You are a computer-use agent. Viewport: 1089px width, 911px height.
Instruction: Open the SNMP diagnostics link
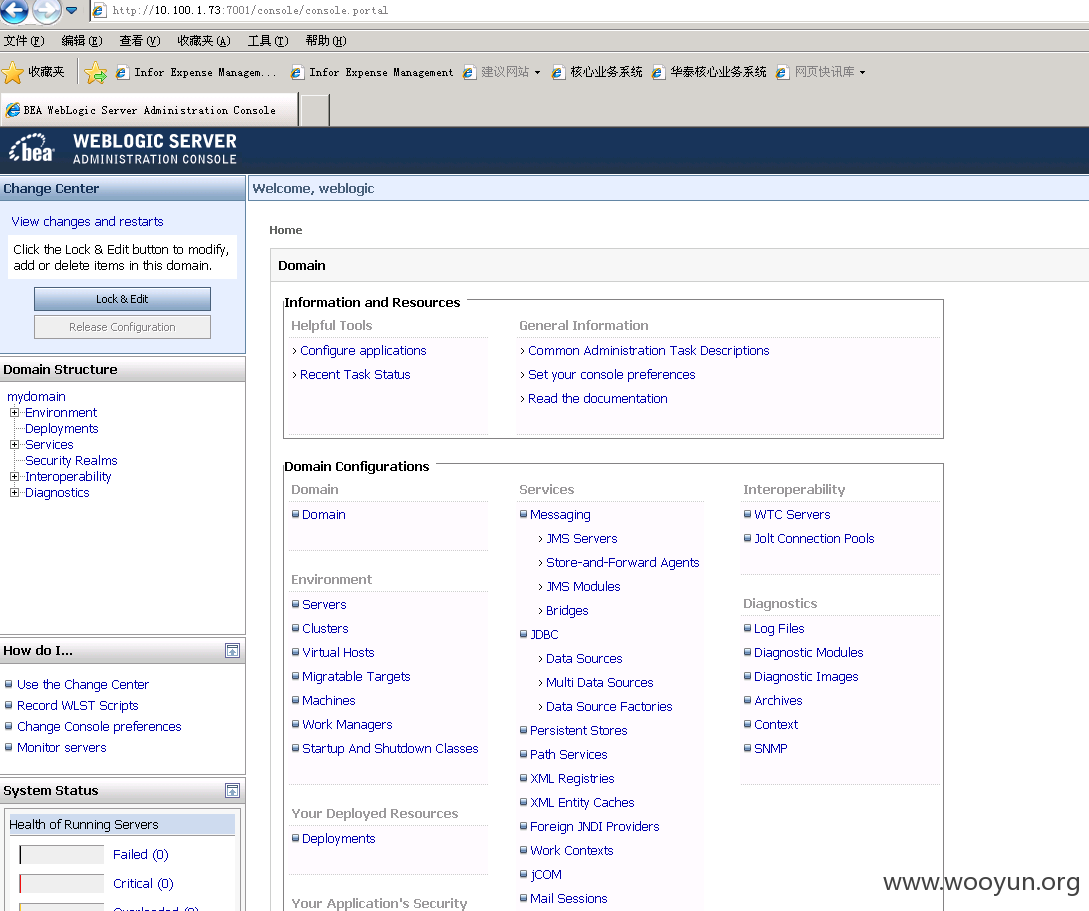pyautogui.click(x=771, y=749)
